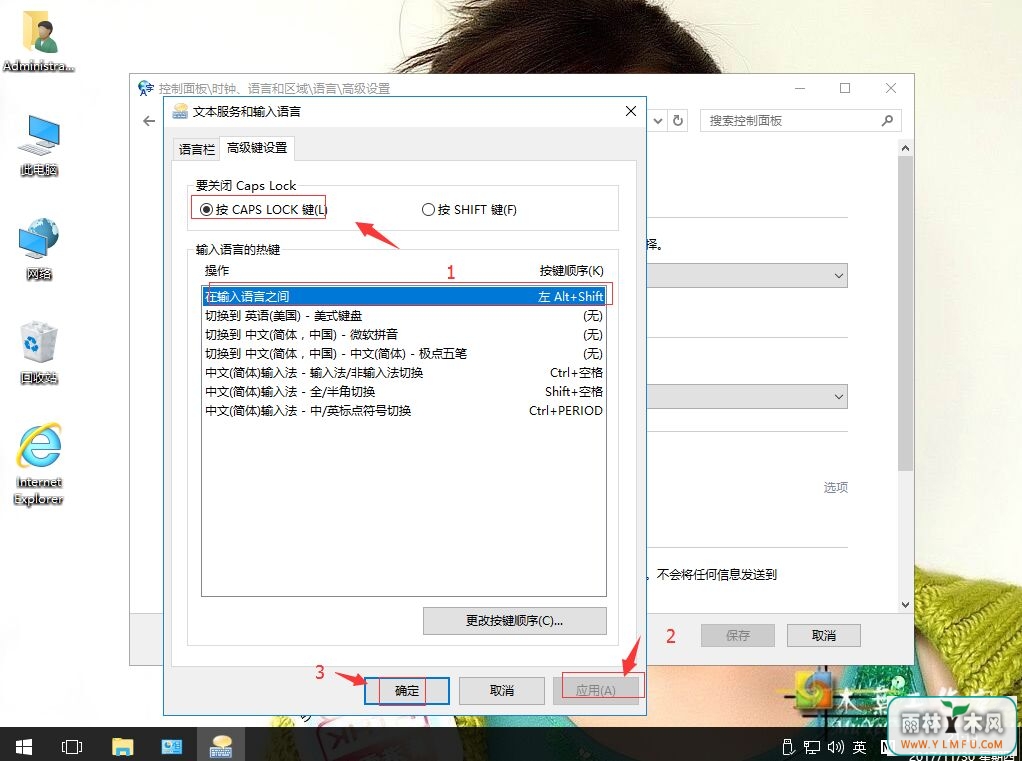Screen dimensions: 1022x761
Task: Open the 此电脑 desktop icon
Action: (x=39, y=145)
